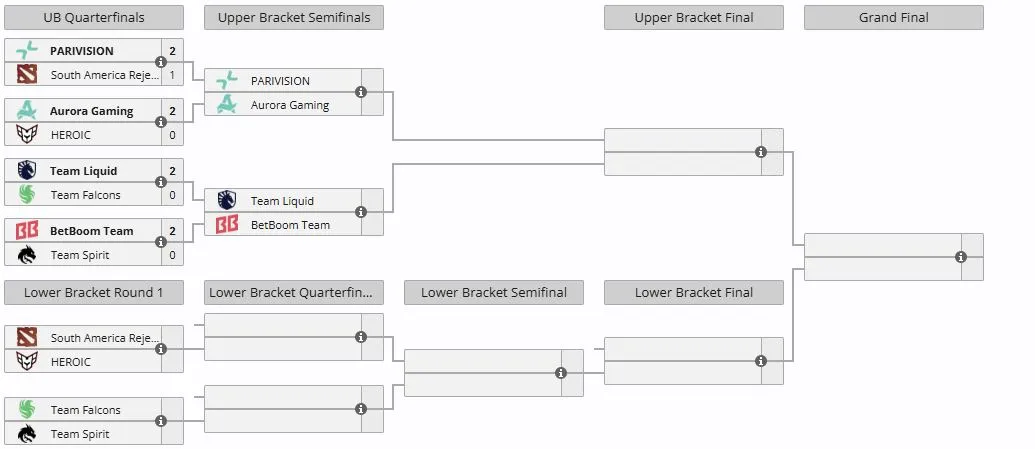Viewport: 1035px width, 449px height.
Task: Open PARIVISION team link in UB Quarterfinals
Action: (x=82, y=51)
